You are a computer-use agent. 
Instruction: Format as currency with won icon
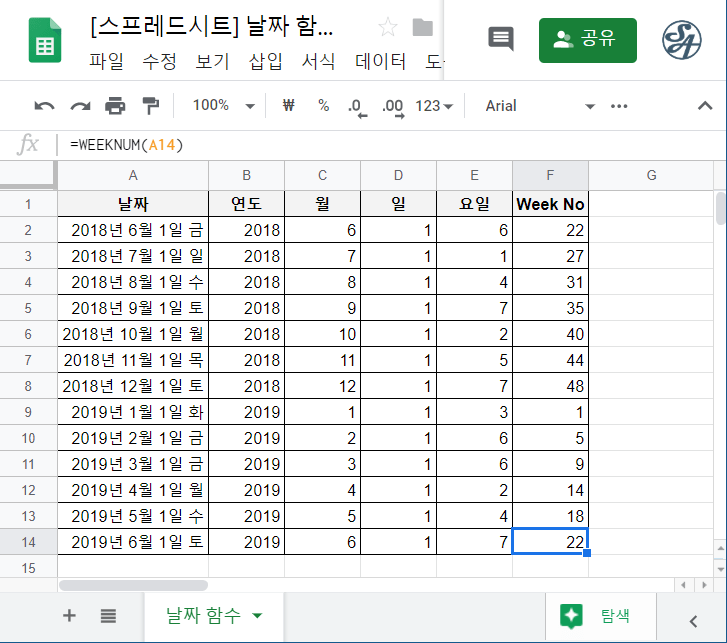pyautogui.click(x=289, y=106)
